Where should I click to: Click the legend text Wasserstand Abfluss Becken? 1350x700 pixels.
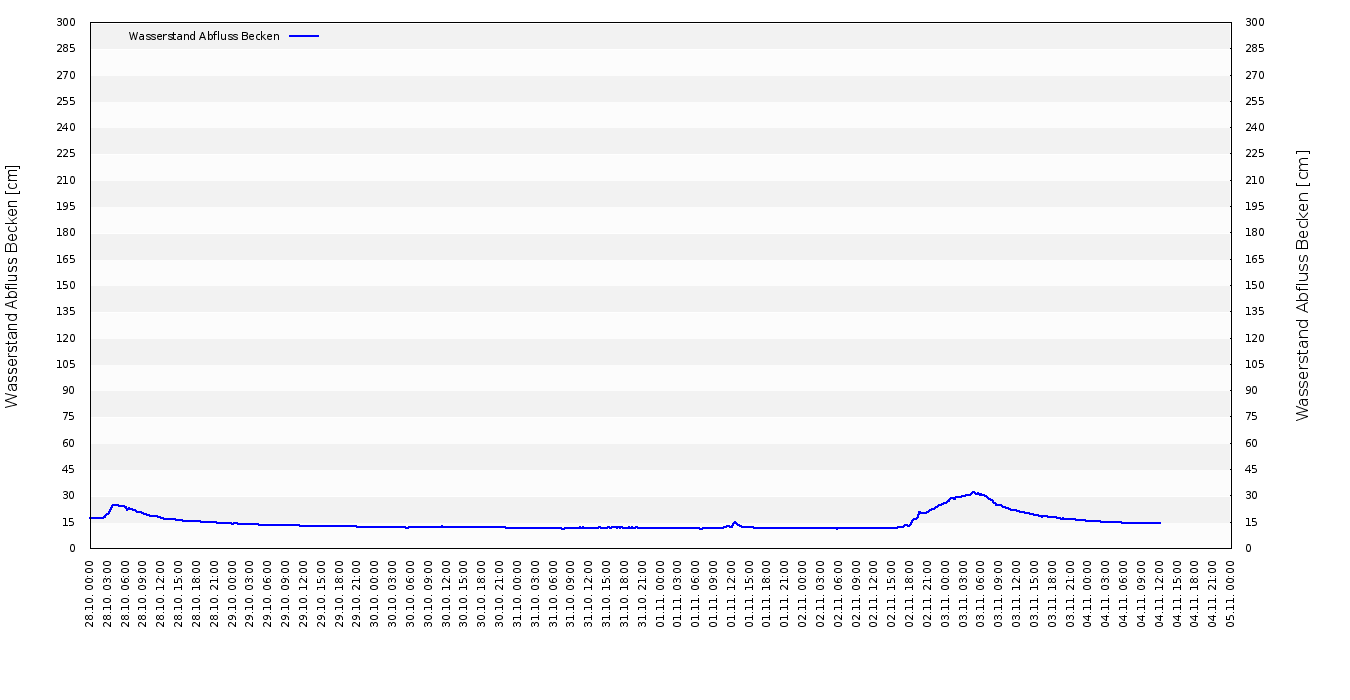(x=204, y=36)
